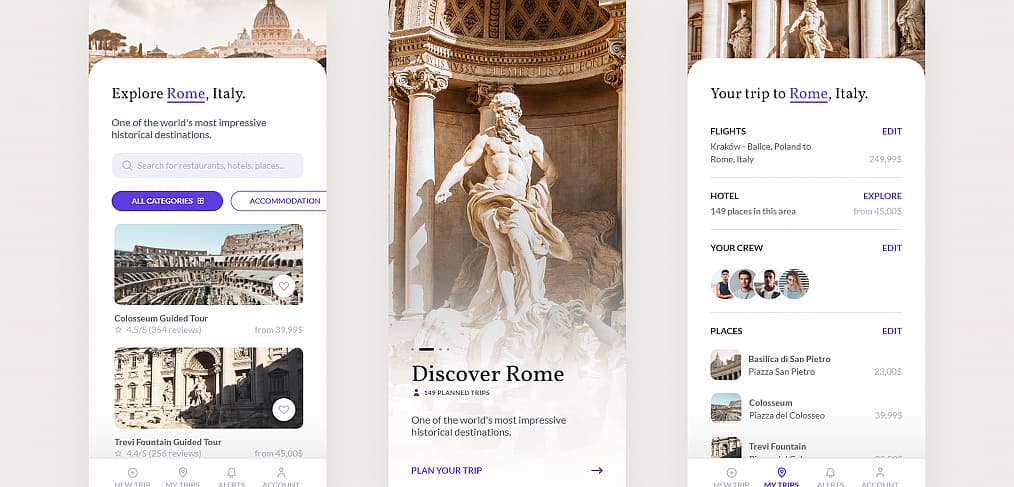This screenshot has width=1014, height=487.
Task: Tap highlighted My Trips pin on trip screen
Action: (781, 473)
